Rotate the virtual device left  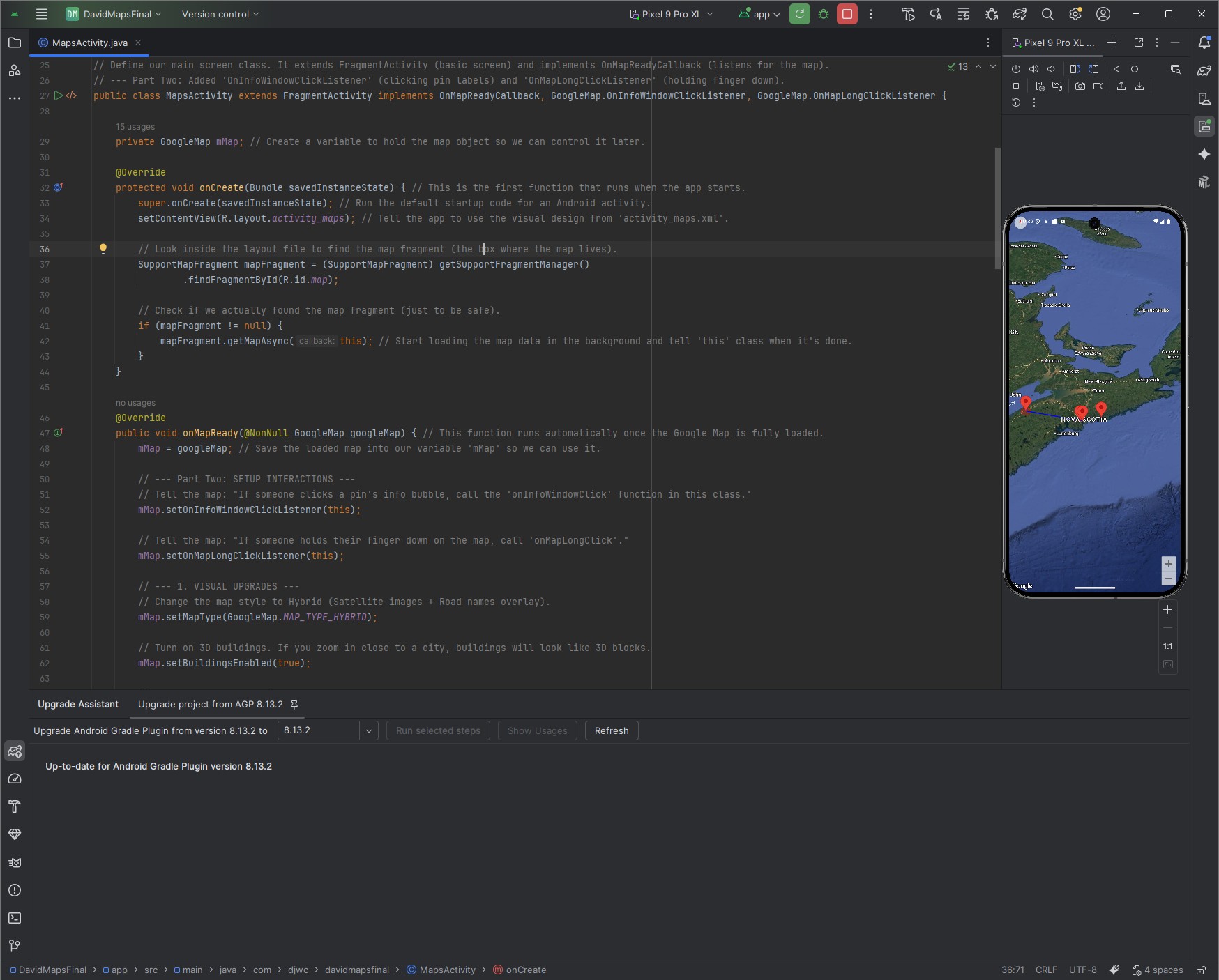(x=1075, y=69)
